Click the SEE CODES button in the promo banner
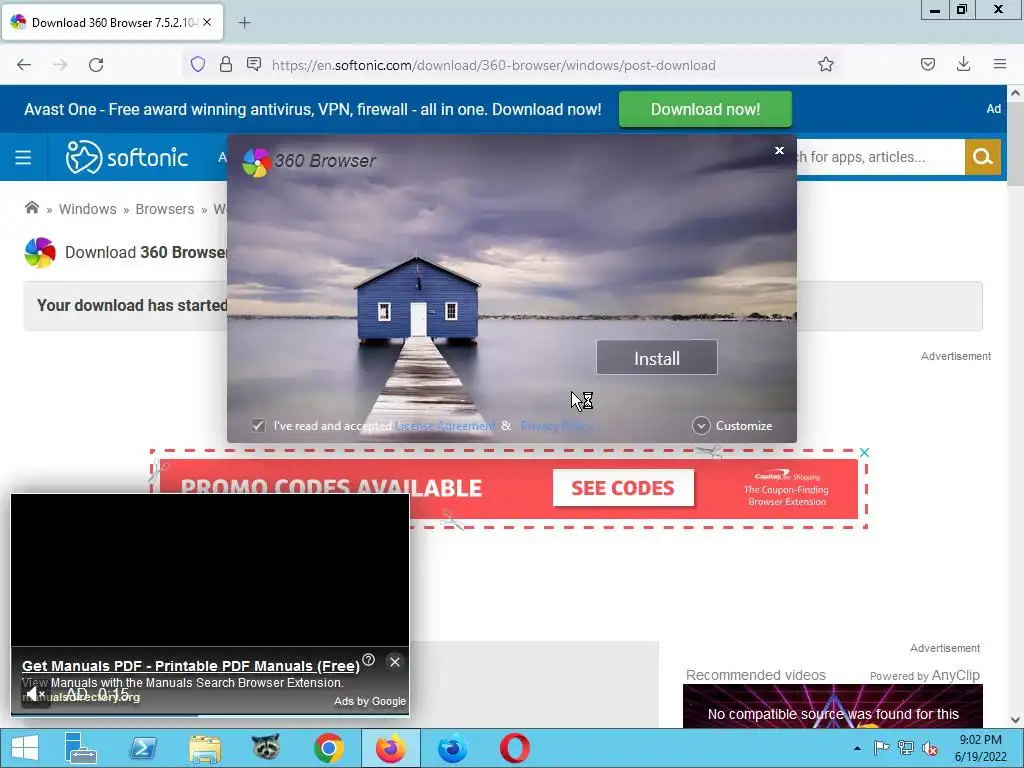The height and width of the screenshot is (768, 1024). pyautogui.click(x=623, y=488)
